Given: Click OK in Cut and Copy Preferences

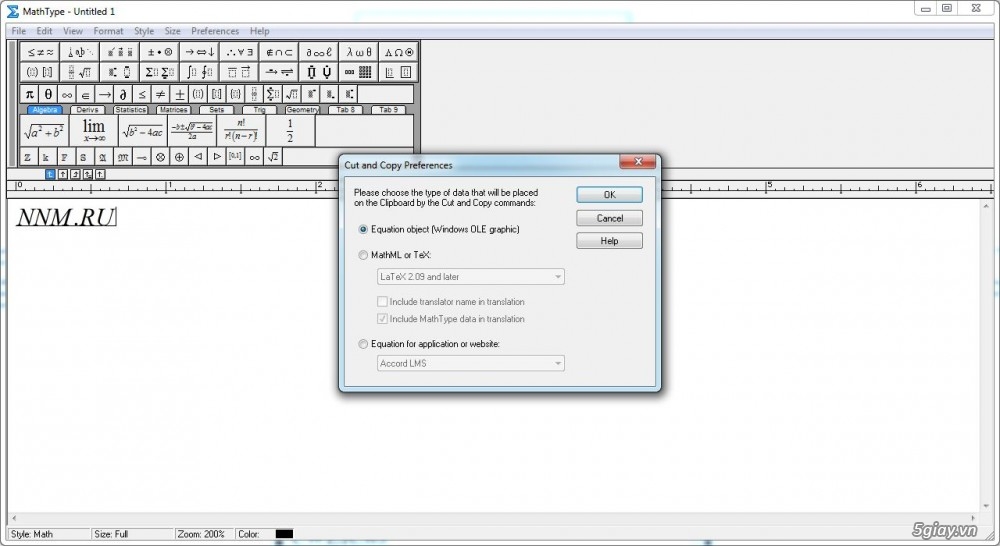Looking at the screenshot, I should 610,195.
